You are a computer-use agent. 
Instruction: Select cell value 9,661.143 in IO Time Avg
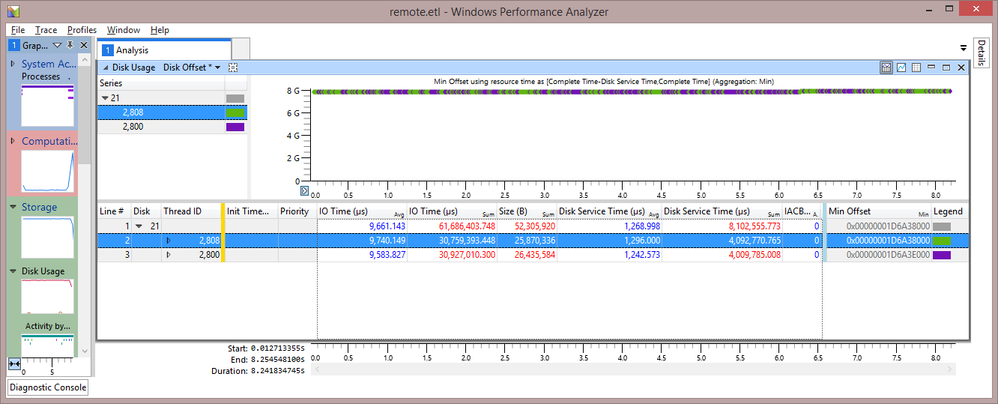(x=387, y=226)
